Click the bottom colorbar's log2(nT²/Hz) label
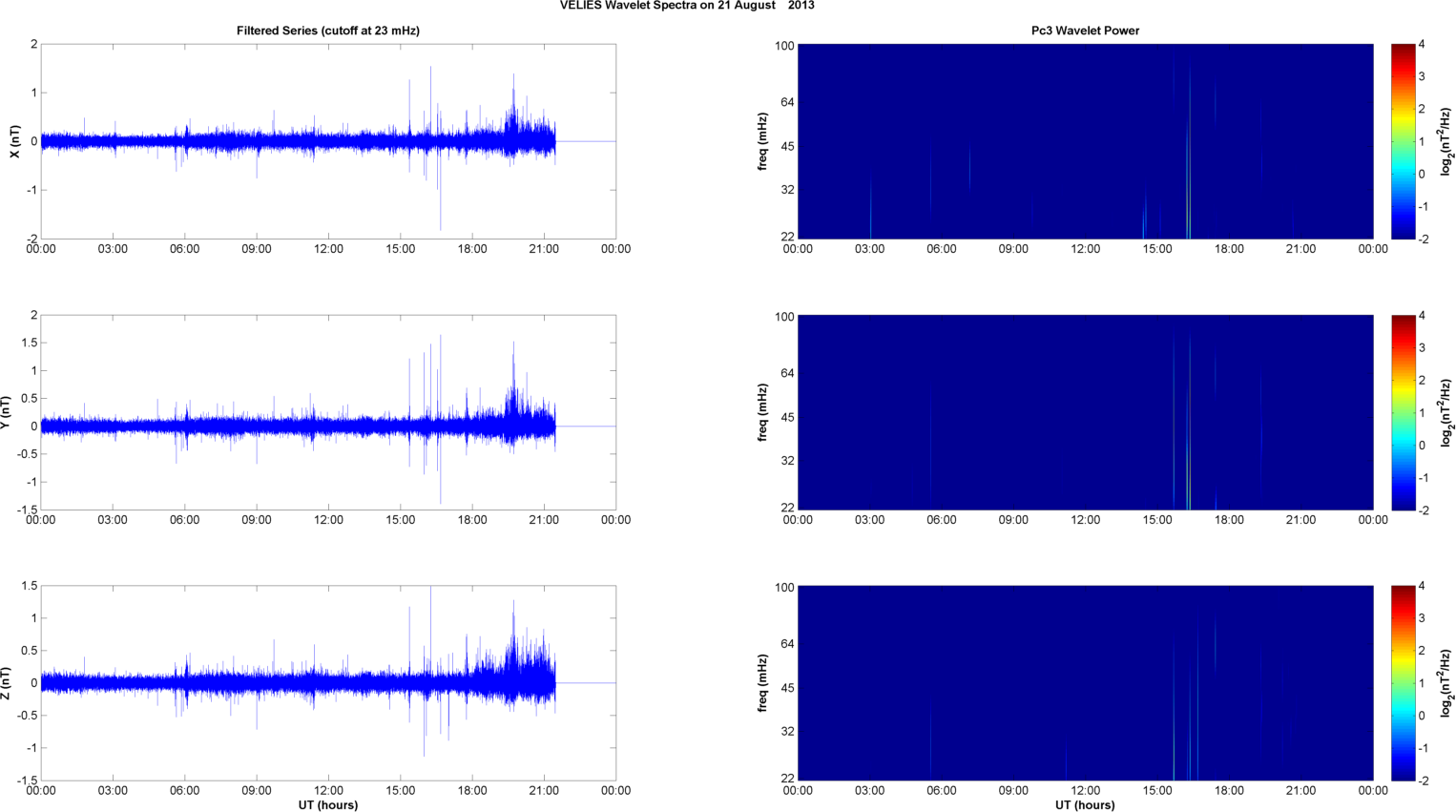 [x=1446, y=683]
